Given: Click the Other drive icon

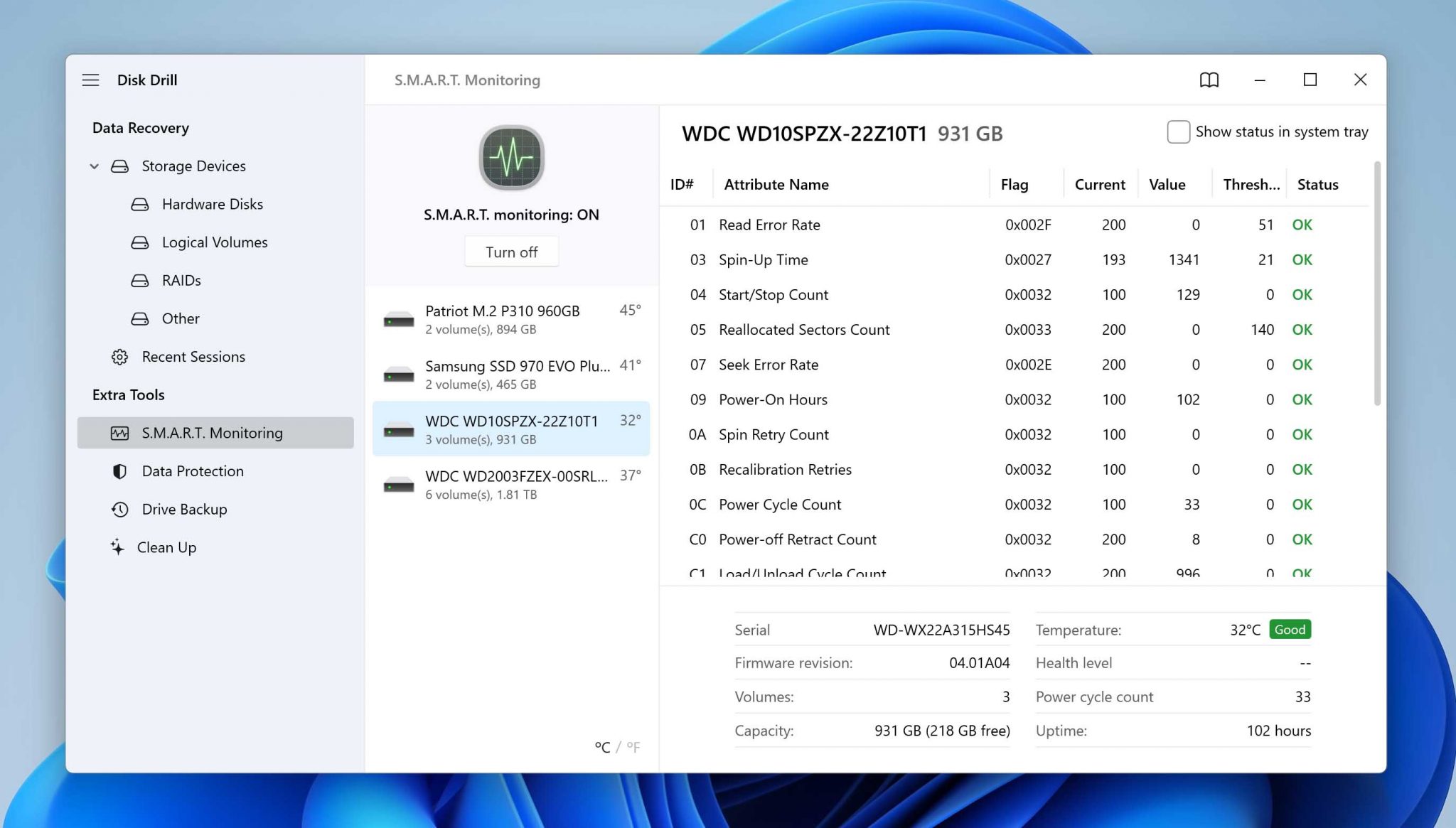Looking at the screenshot, I should point(140,319).
